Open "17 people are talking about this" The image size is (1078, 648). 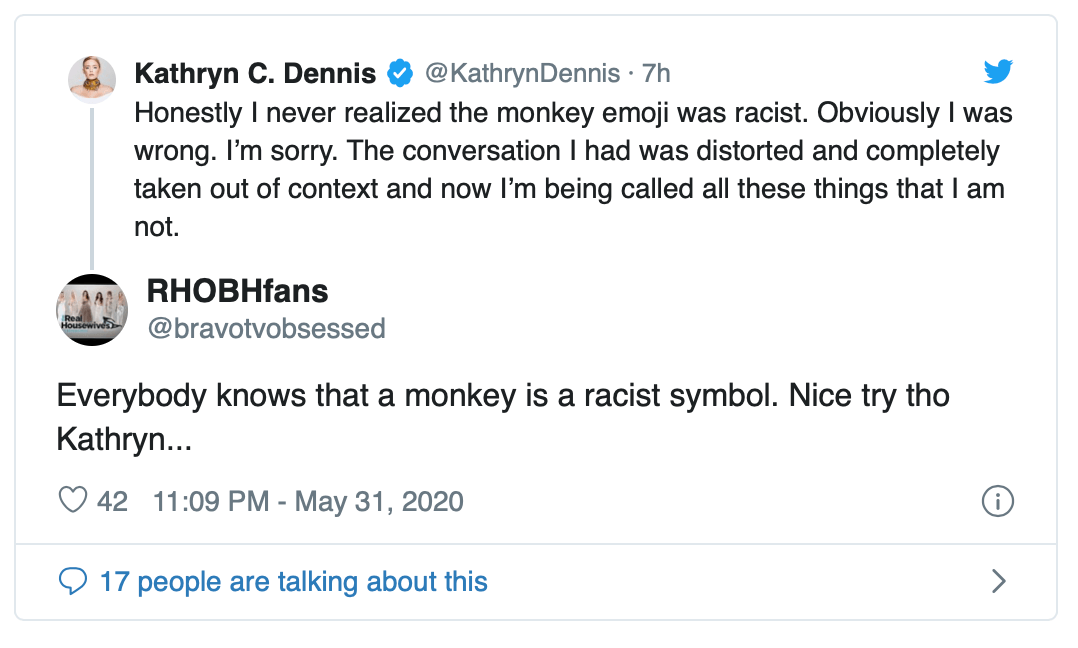(x=294, y=581)
